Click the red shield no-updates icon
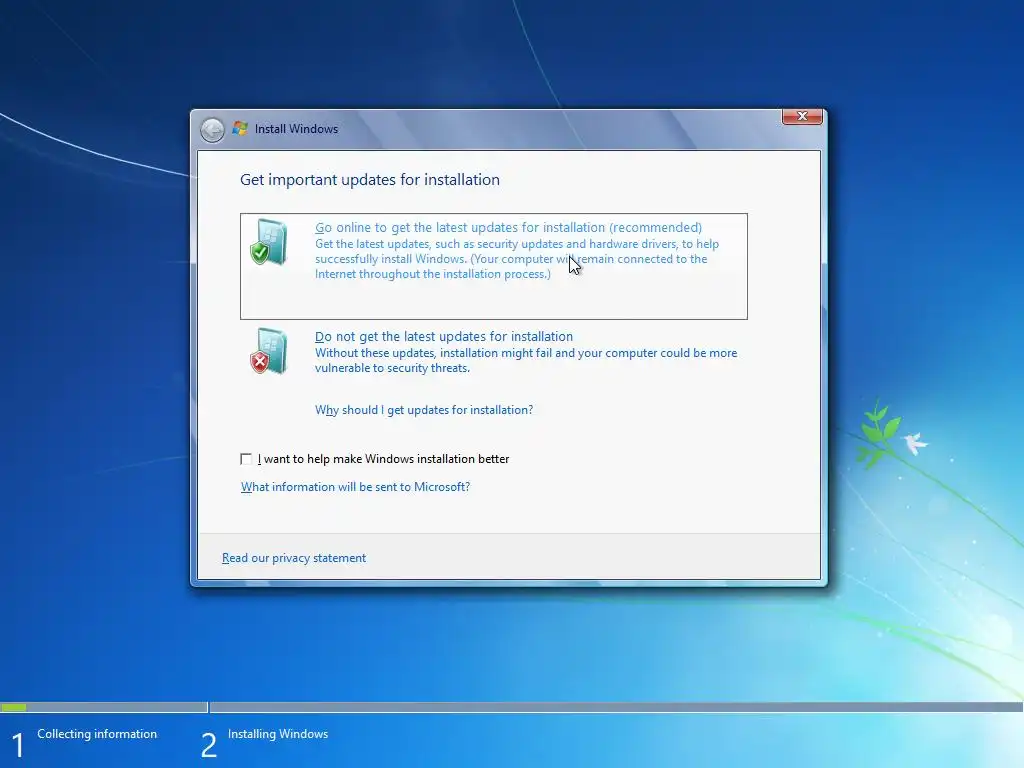Image resolution: width=1024 pixels, height=768 pixels. [268, 351]
